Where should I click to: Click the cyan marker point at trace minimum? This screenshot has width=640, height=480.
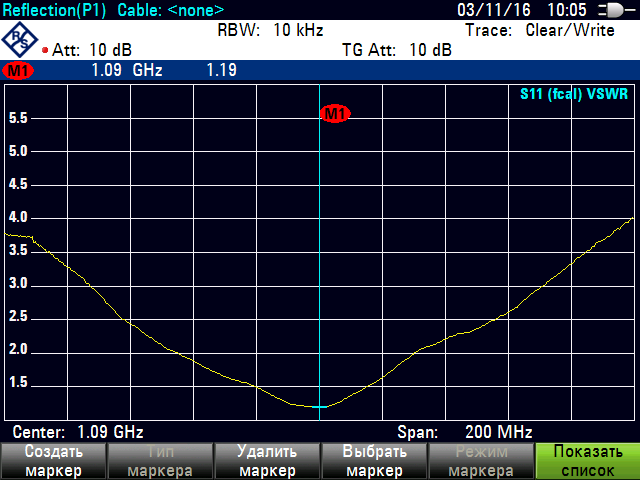(319, 406)
